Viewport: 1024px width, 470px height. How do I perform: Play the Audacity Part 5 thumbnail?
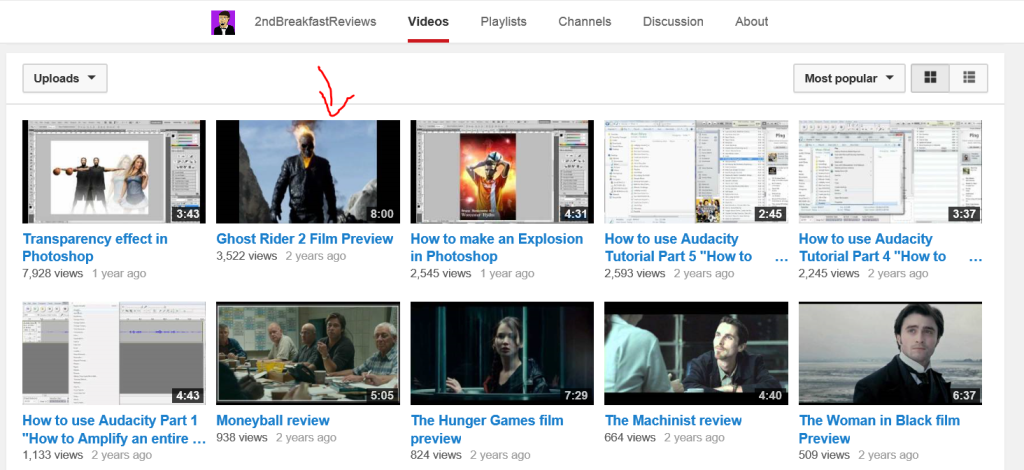[696, 172]
